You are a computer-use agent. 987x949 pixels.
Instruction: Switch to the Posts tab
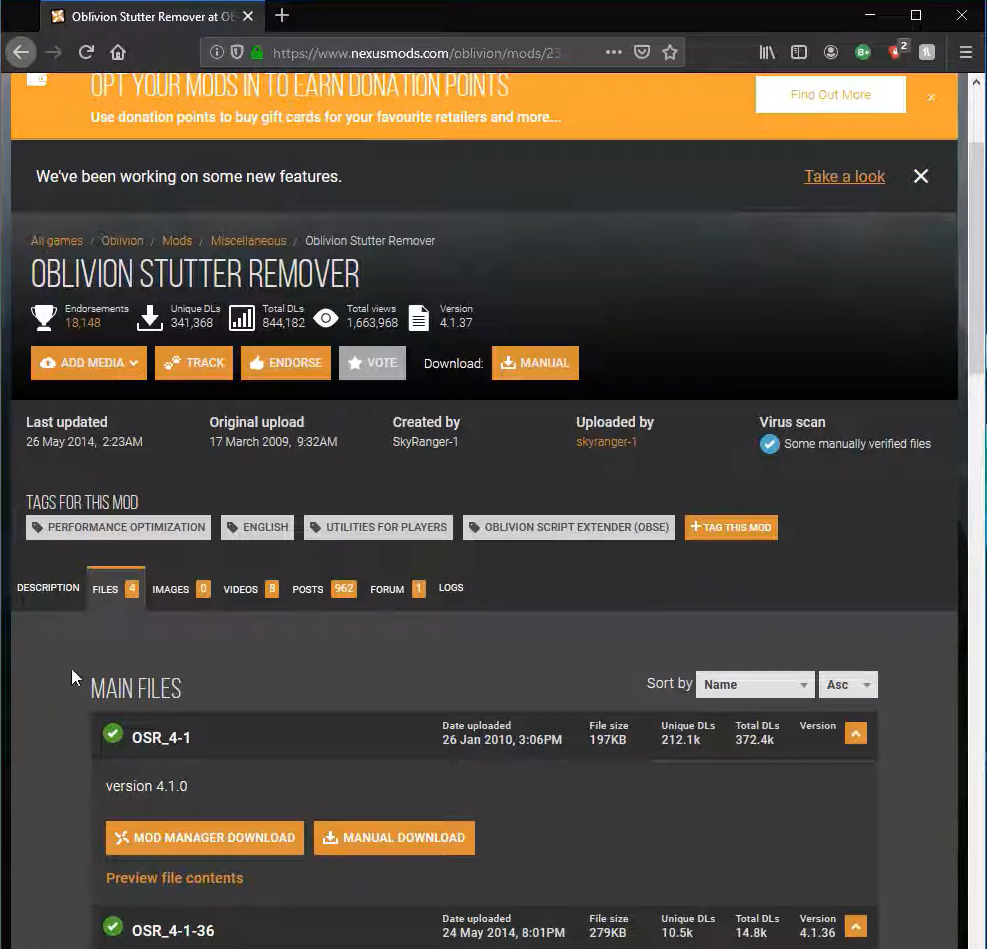tap(324, 589)
